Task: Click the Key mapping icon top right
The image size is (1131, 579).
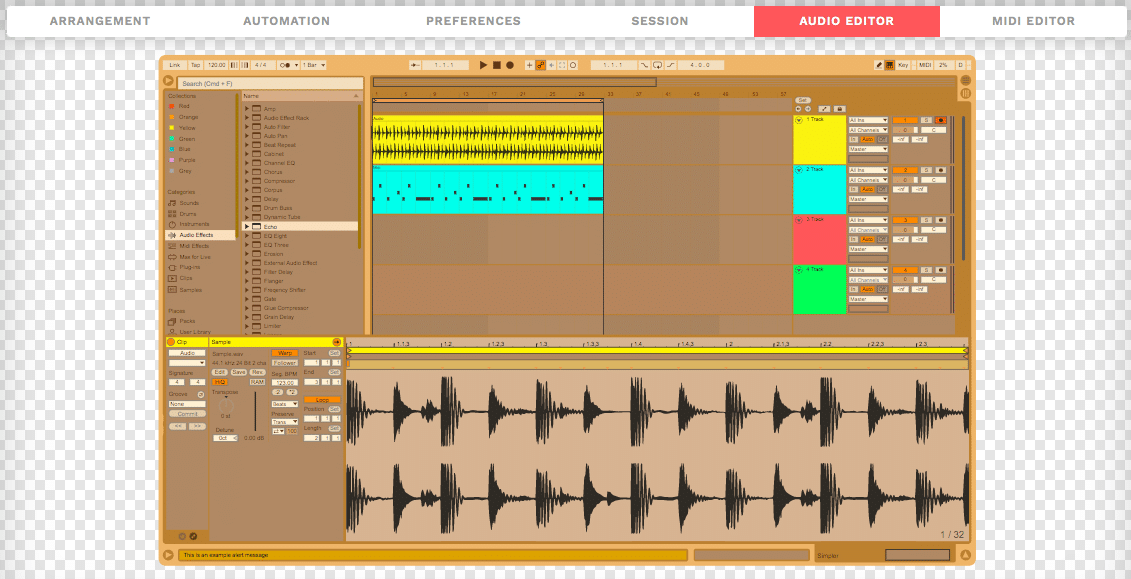Action: 903,64
